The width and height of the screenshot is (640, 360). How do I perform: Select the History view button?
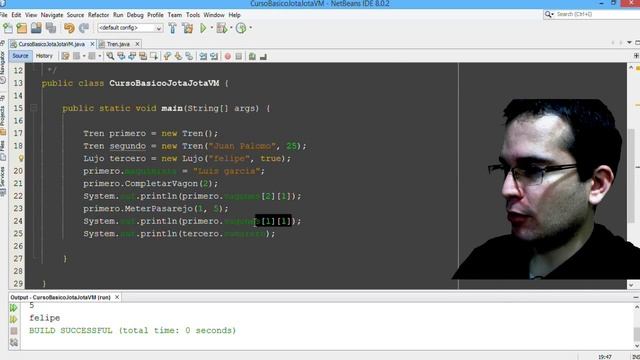pyautogui.click(x=44, y=56)
